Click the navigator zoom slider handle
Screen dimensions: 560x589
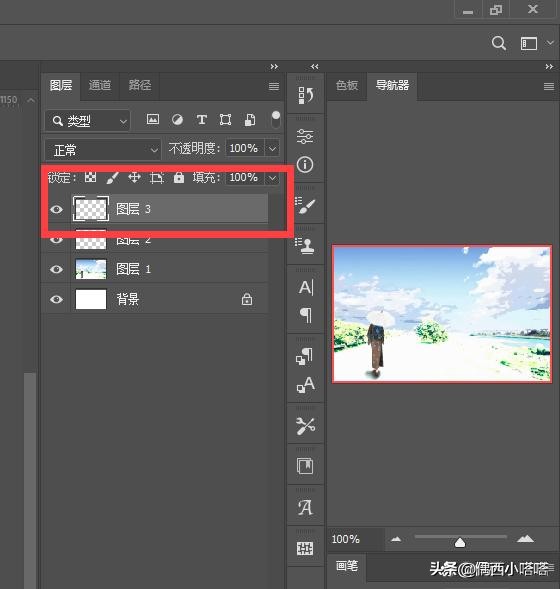tap(460, 542)
